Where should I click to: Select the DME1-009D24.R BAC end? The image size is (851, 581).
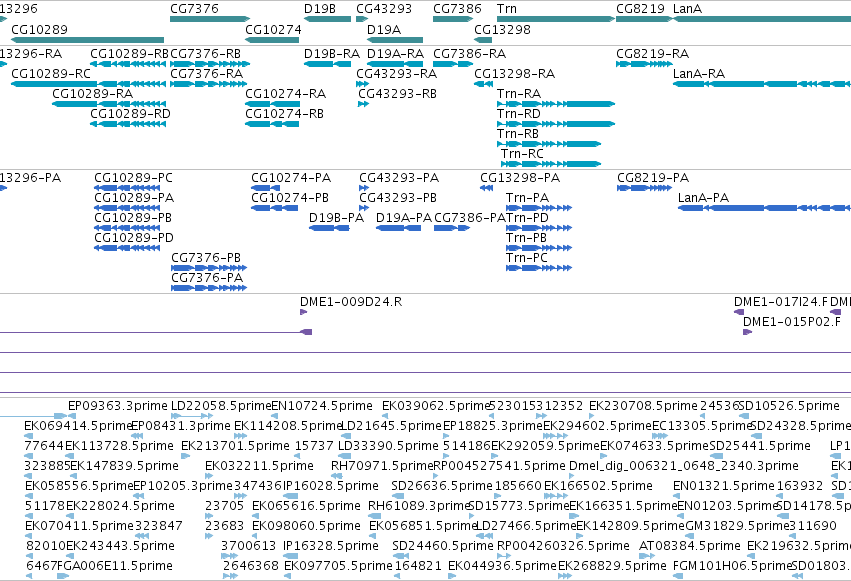click(303, 312)
